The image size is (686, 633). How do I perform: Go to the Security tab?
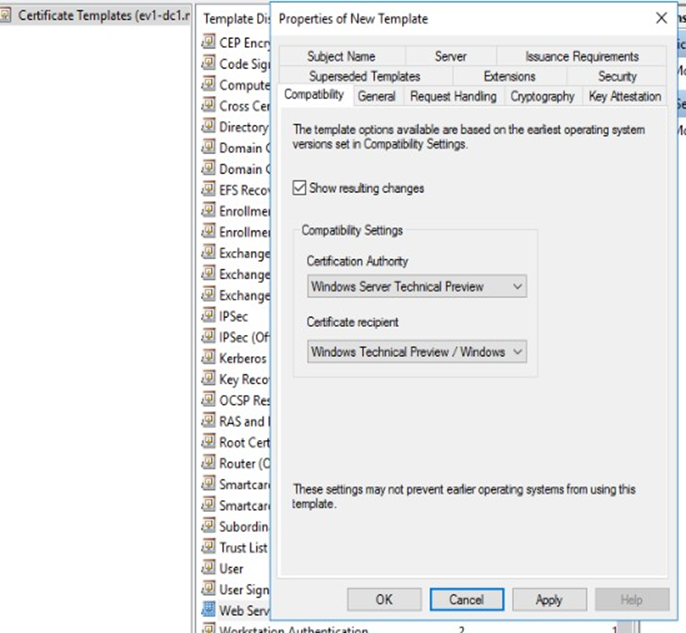click(x=617, y=76)
